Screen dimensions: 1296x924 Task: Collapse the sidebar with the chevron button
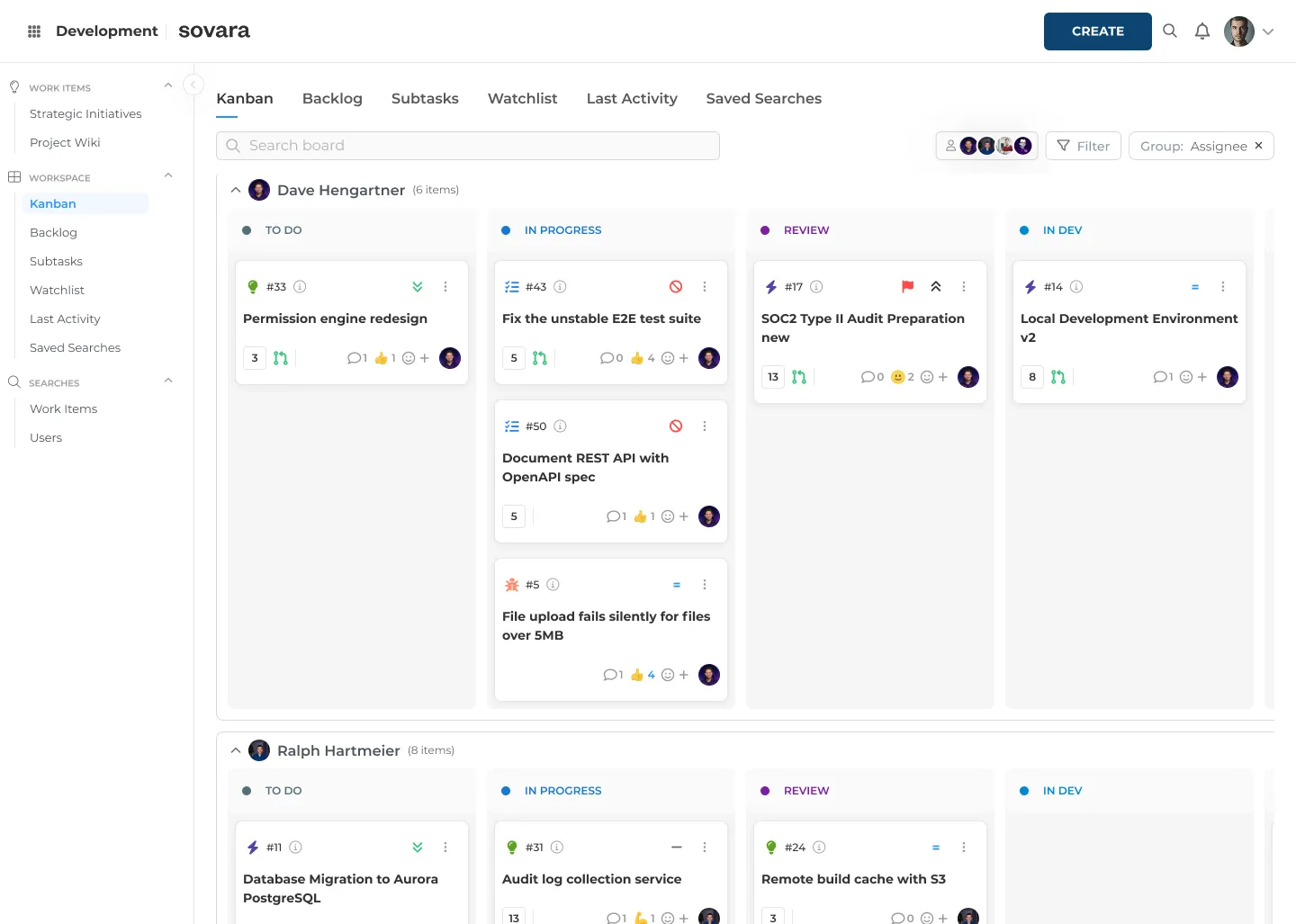[193, 85]
